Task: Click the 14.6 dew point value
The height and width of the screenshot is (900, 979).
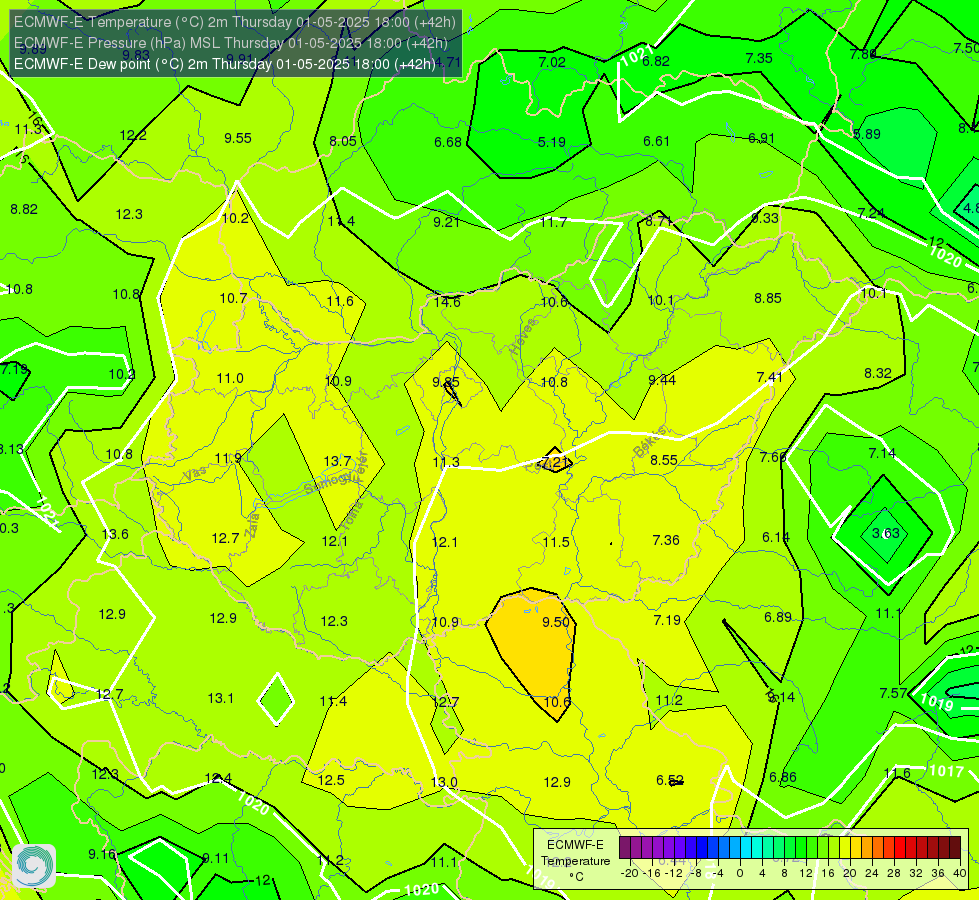Action: (447, 302)
